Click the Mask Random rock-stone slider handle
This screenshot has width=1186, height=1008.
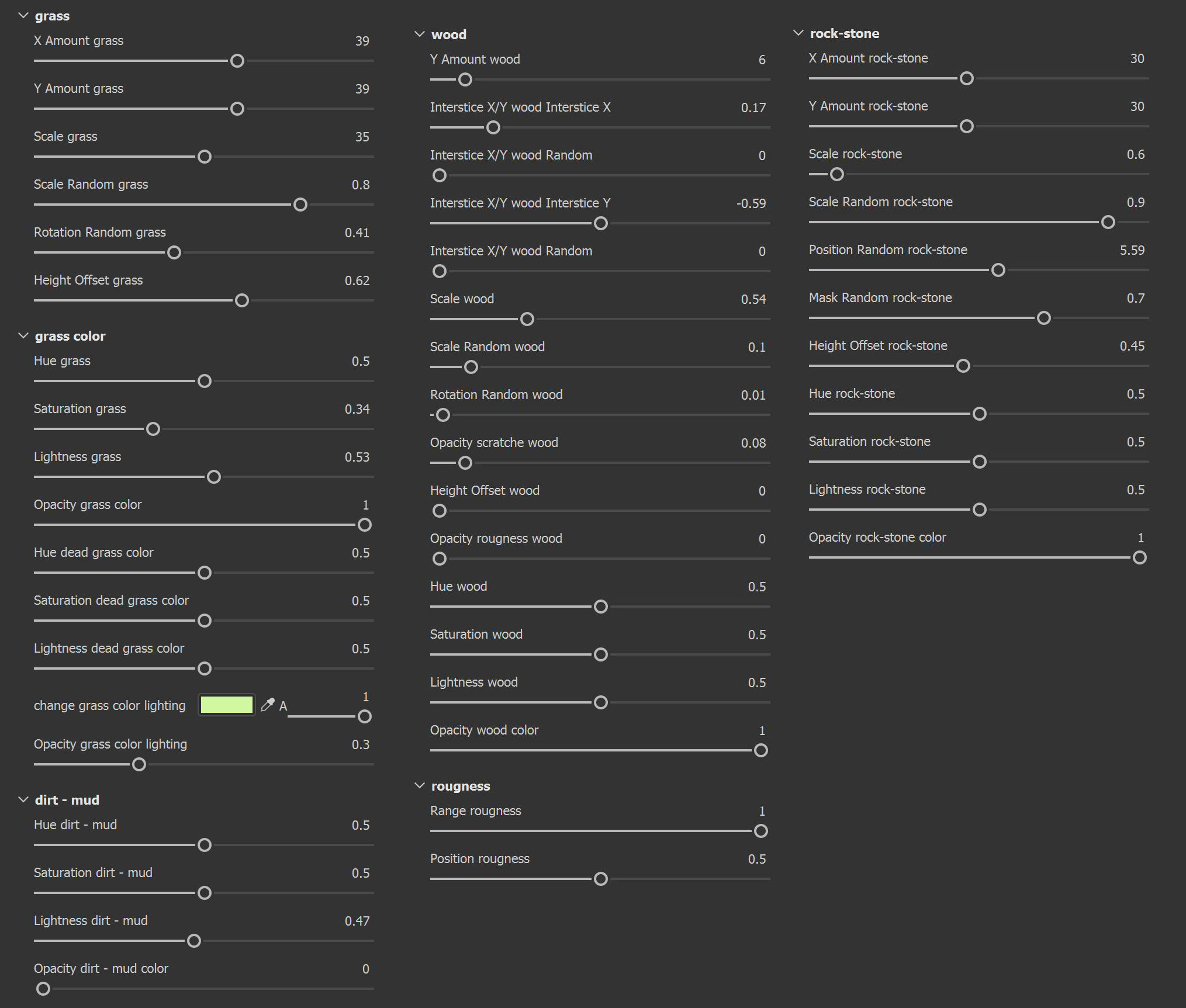pyautogui.click(x=1043, y=318)
